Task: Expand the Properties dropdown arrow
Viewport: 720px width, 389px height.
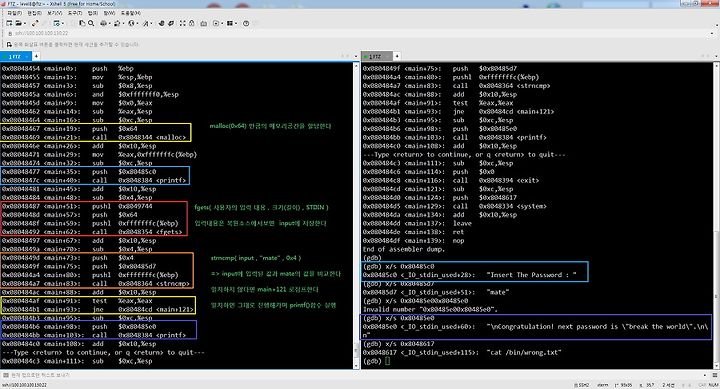Action: coord(63,23)
